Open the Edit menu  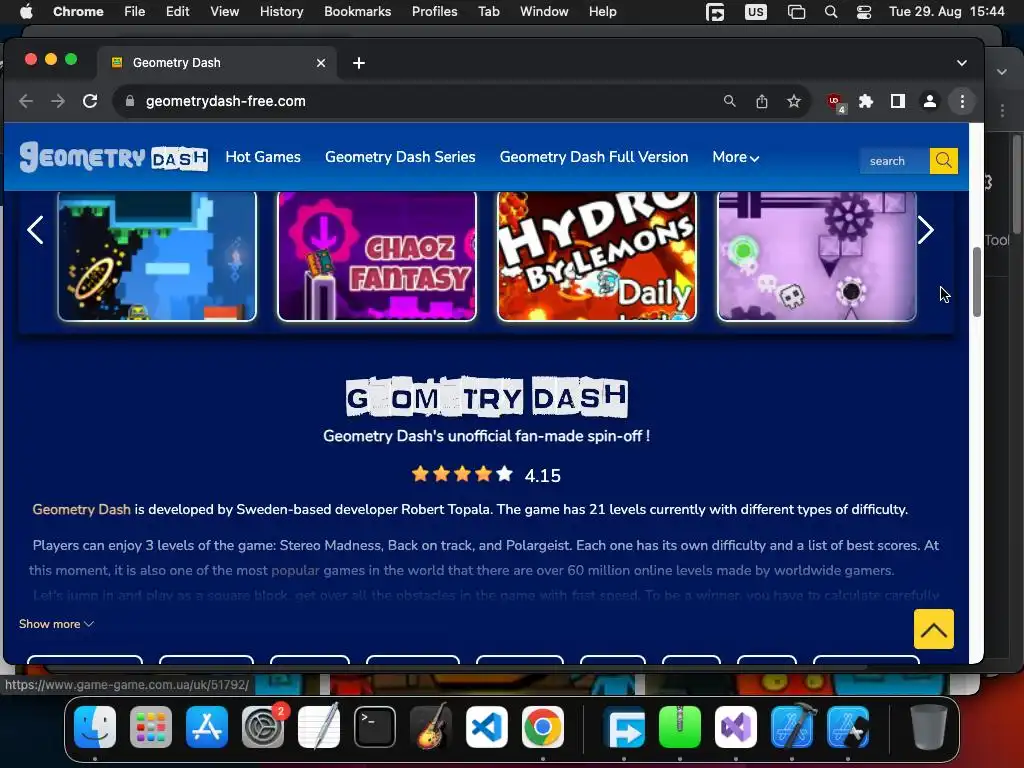point(178,11)
